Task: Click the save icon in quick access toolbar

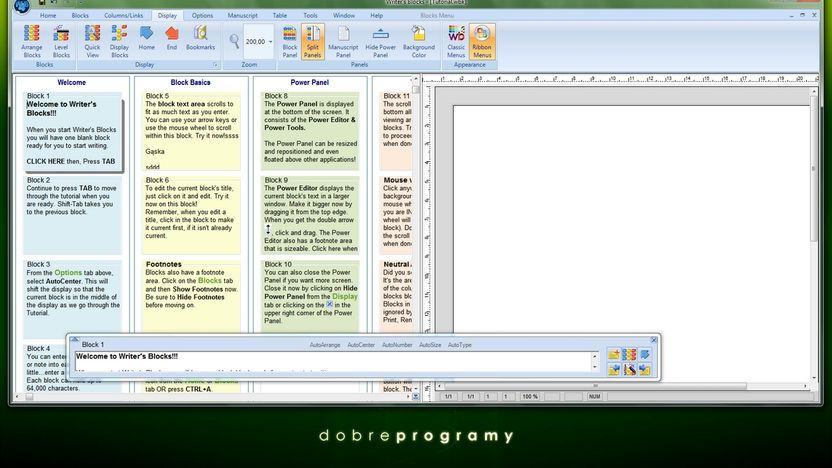Action: [x=41, y=3]
